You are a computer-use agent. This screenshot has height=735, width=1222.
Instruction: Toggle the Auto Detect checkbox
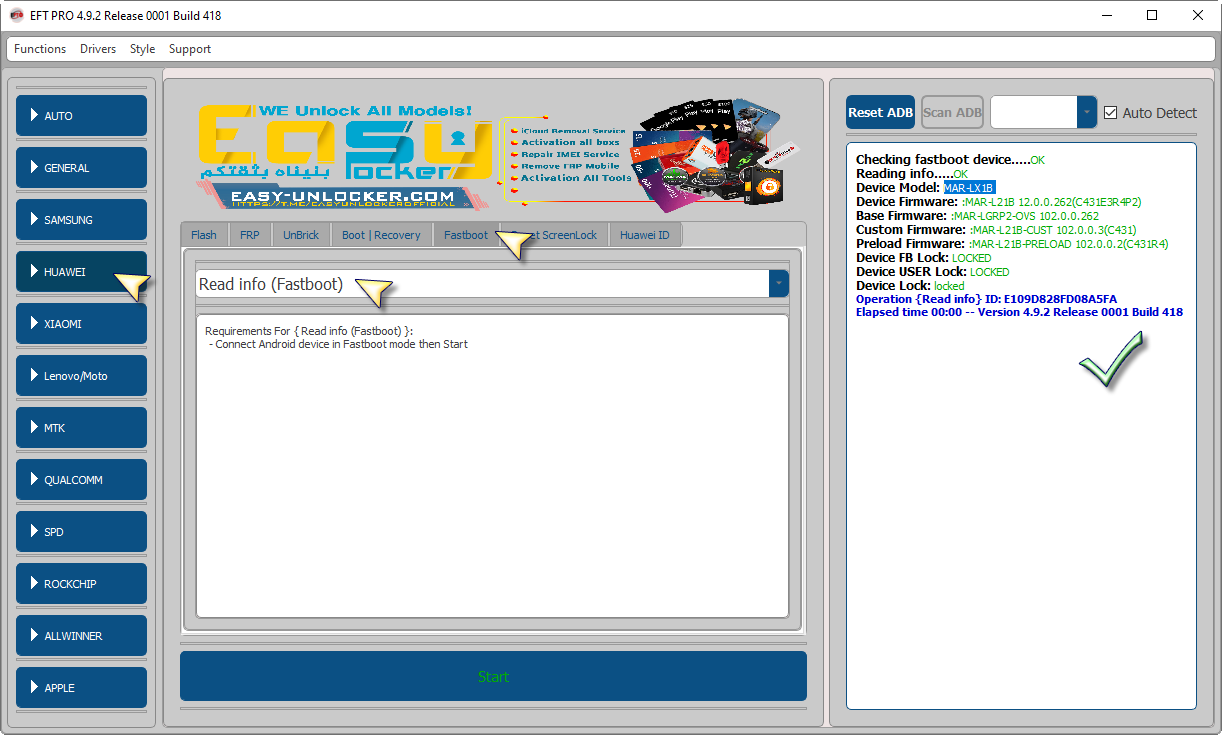1110,113
